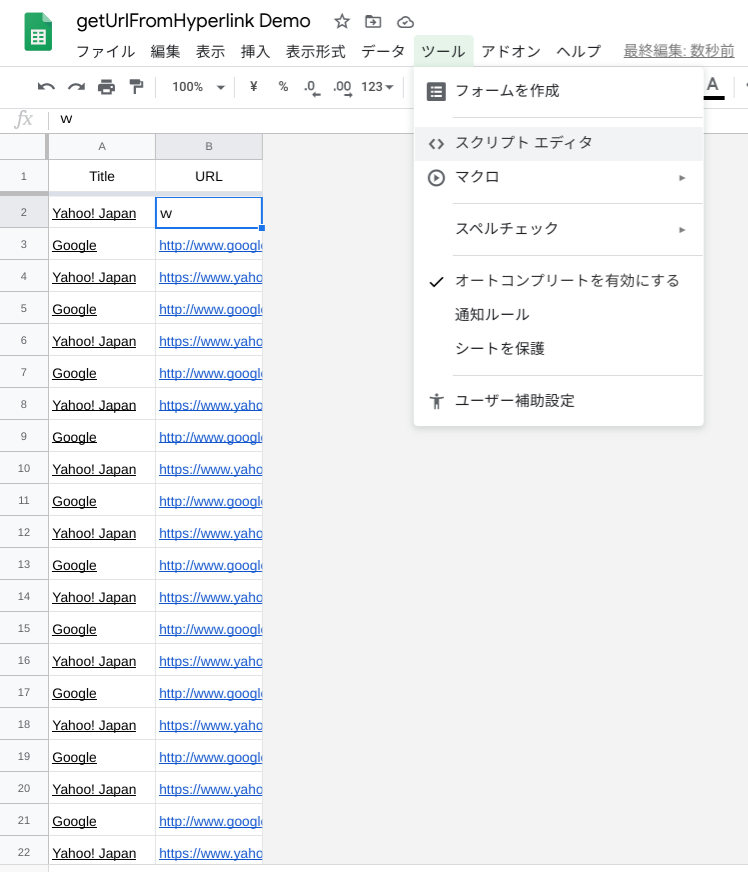Select the Title header cell
The image size is (748, 872).
point(102,176)
